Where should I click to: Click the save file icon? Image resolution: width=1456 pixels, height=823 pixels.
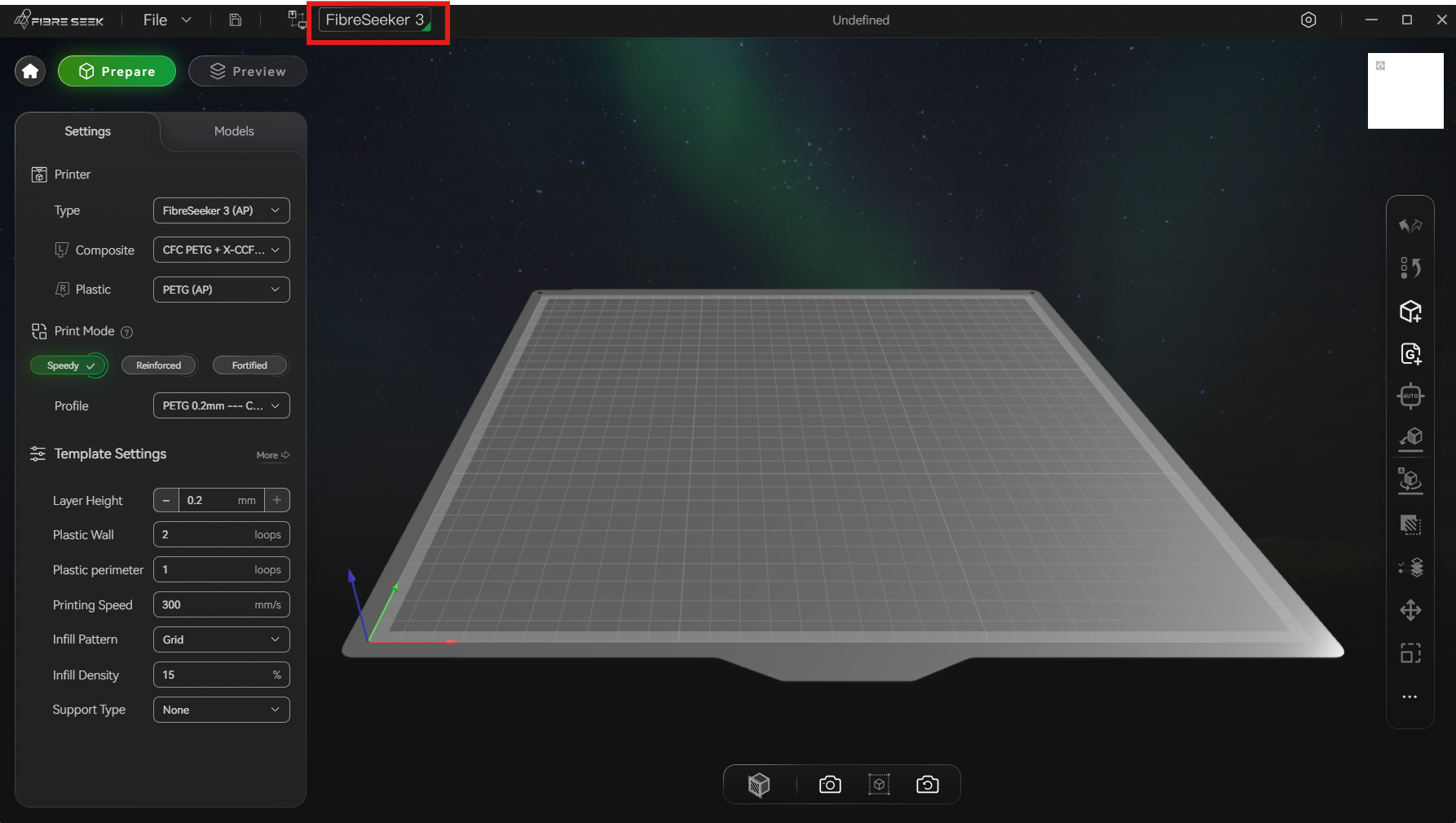point(235,20)
